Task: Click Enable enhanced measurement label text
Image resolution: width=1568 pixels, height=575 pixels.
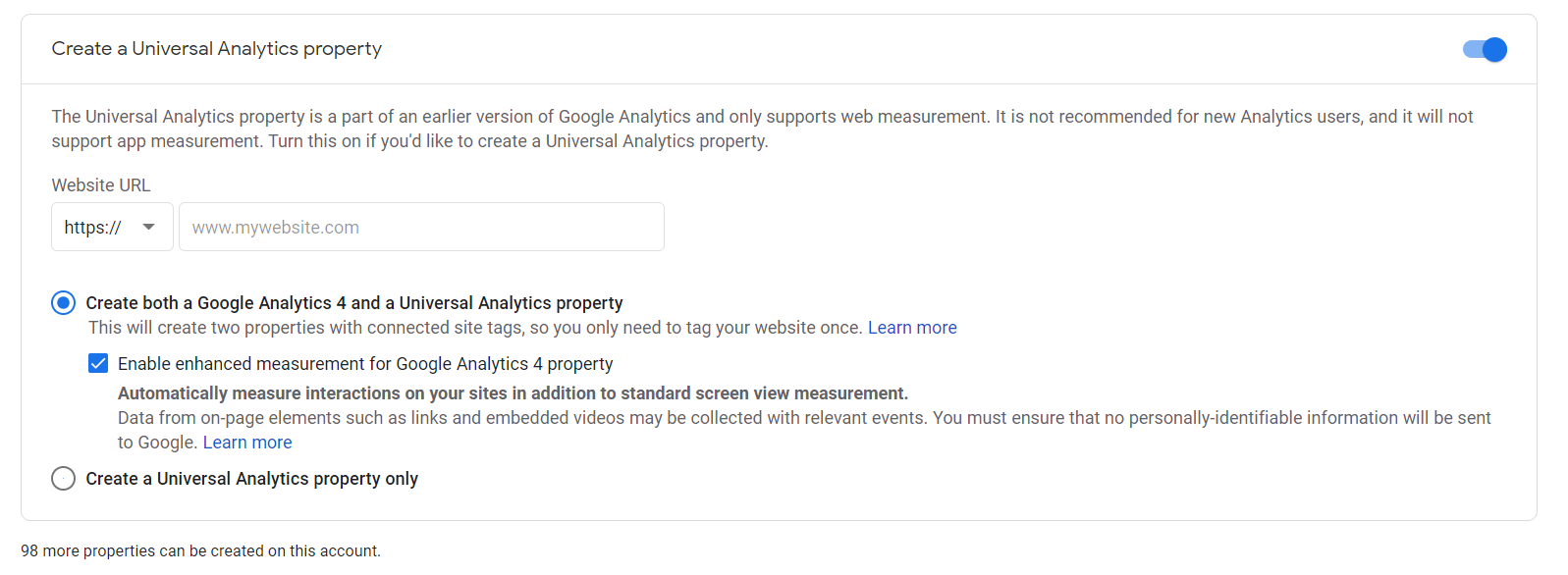Action: coord(365,364)
